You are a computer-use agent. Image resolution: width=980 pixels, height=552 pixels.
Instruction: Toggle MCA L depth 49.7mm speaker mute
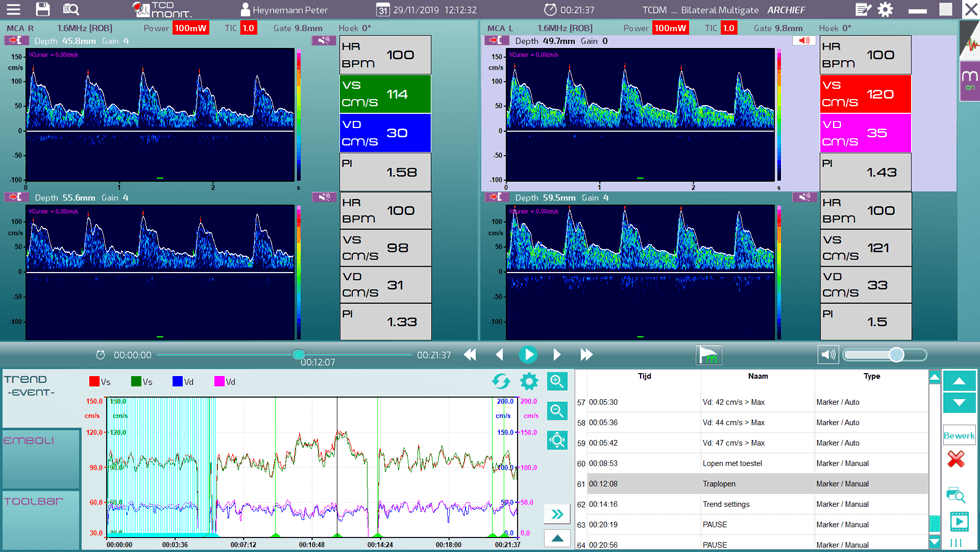click(x=804, y=41)
